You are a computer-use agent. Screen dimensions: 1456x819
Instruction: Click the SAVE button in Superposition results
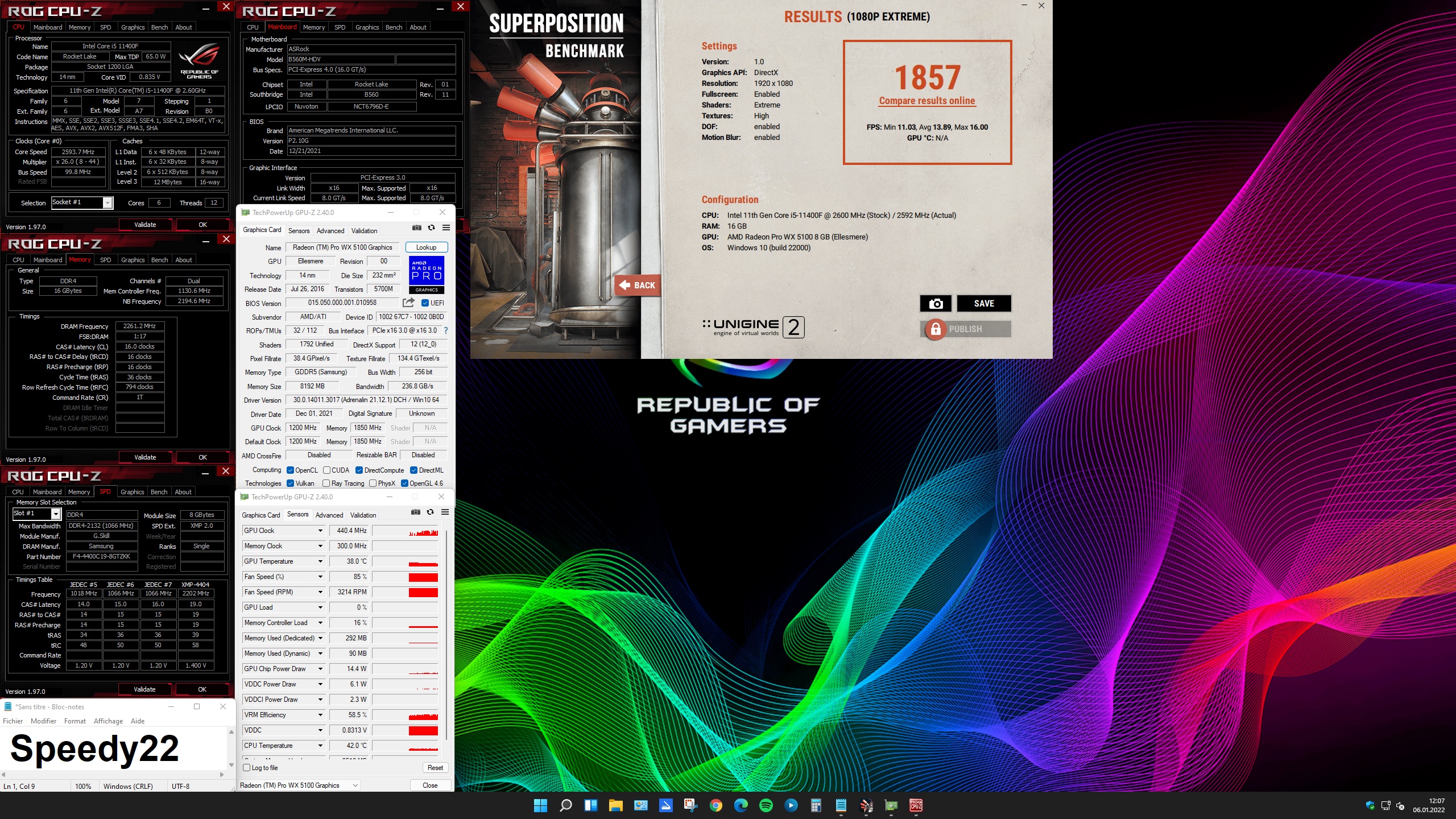(984, 304)
